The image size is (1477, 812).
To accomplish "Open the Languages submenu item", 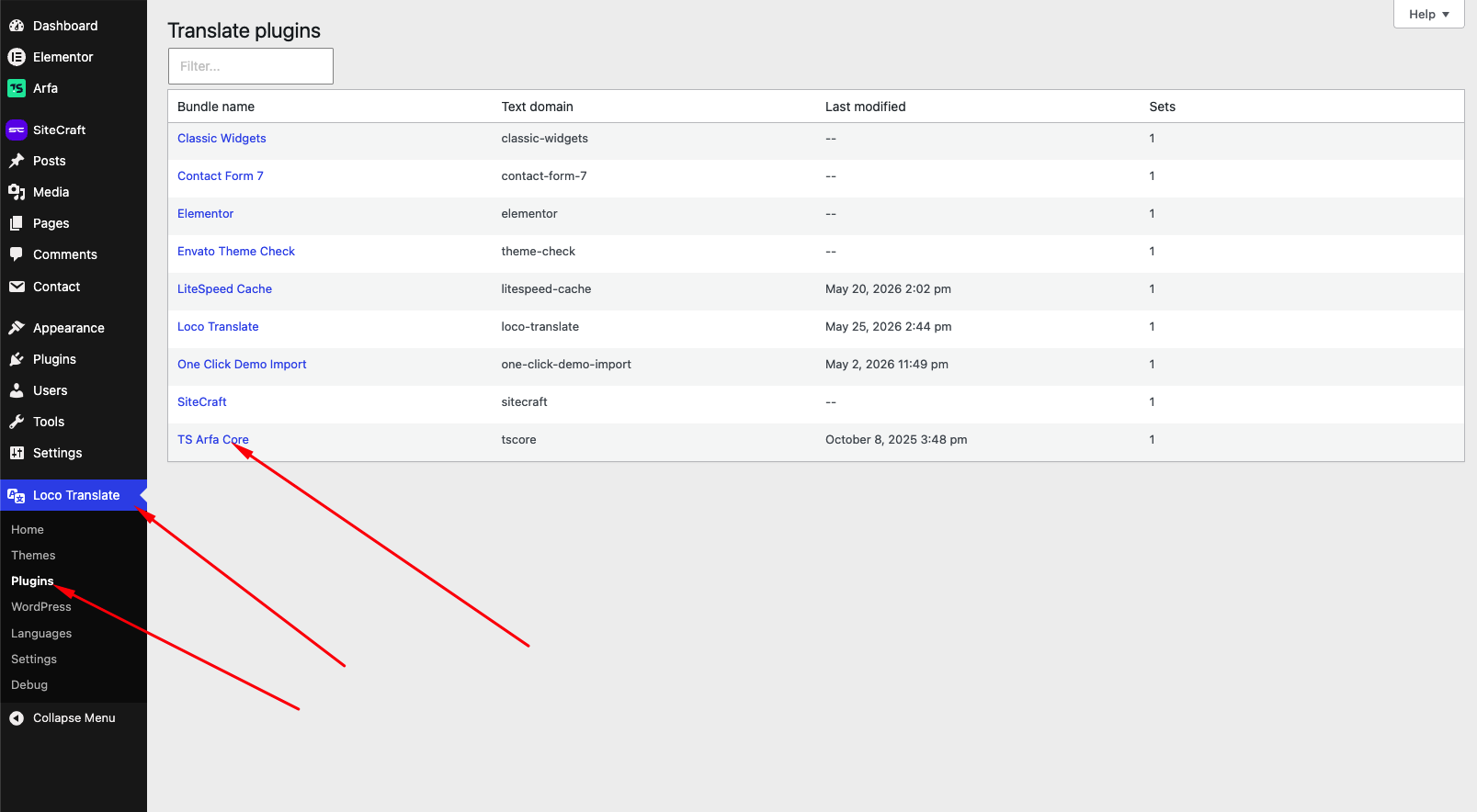I will click(41, 634).
